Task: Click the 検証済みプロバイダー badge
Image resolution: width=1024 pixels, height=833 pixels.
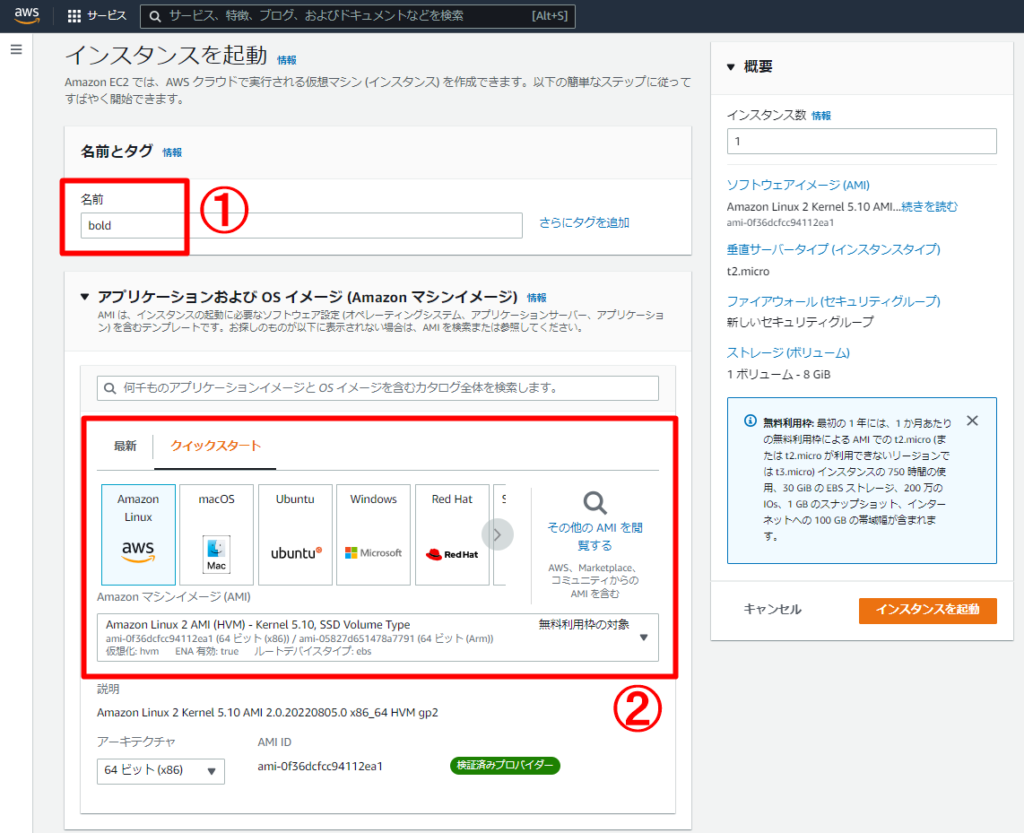Action: click(504, 765)
